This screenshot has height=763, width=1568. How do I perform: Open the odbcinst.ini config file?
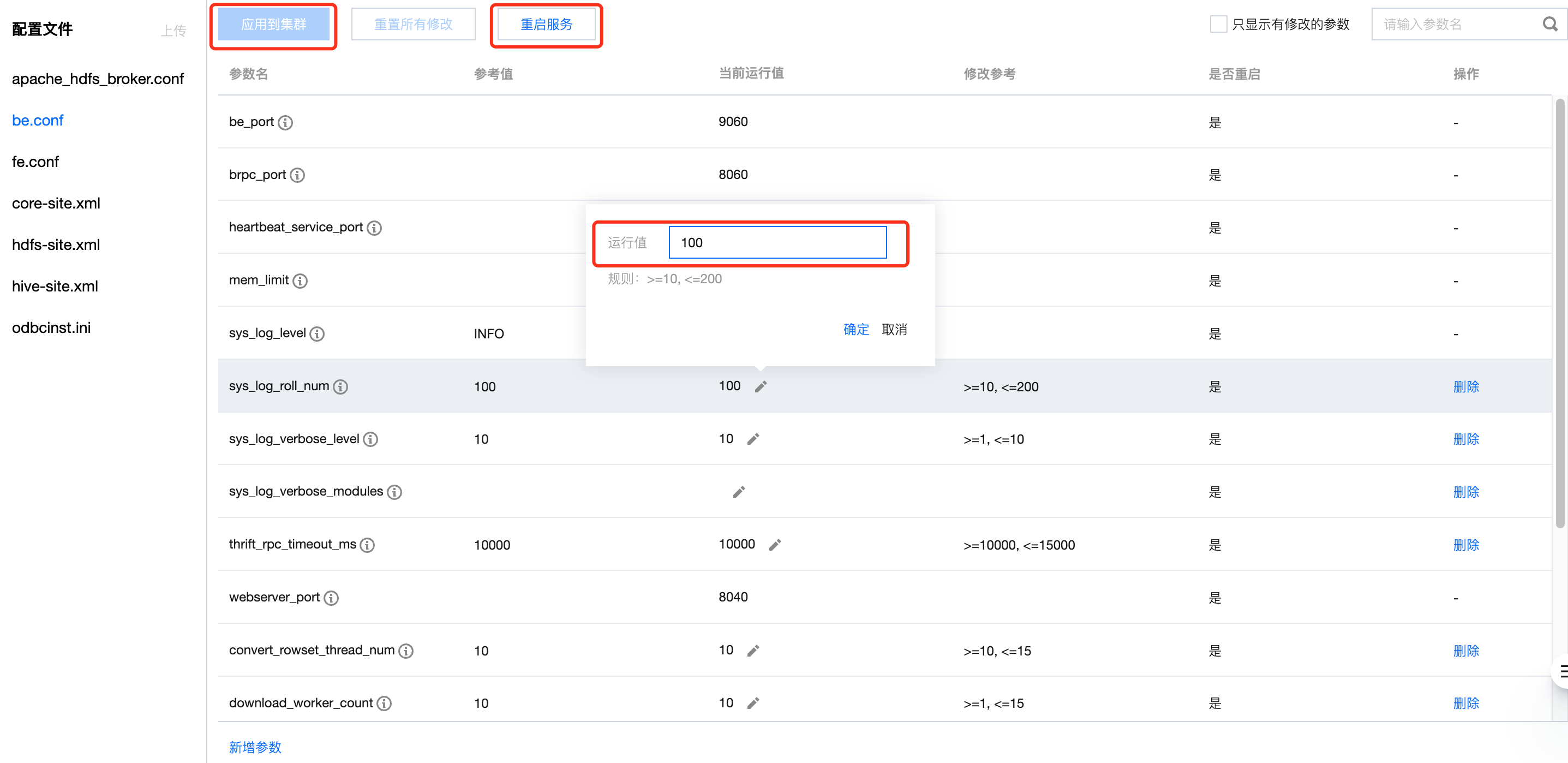(x=51, y=327)
